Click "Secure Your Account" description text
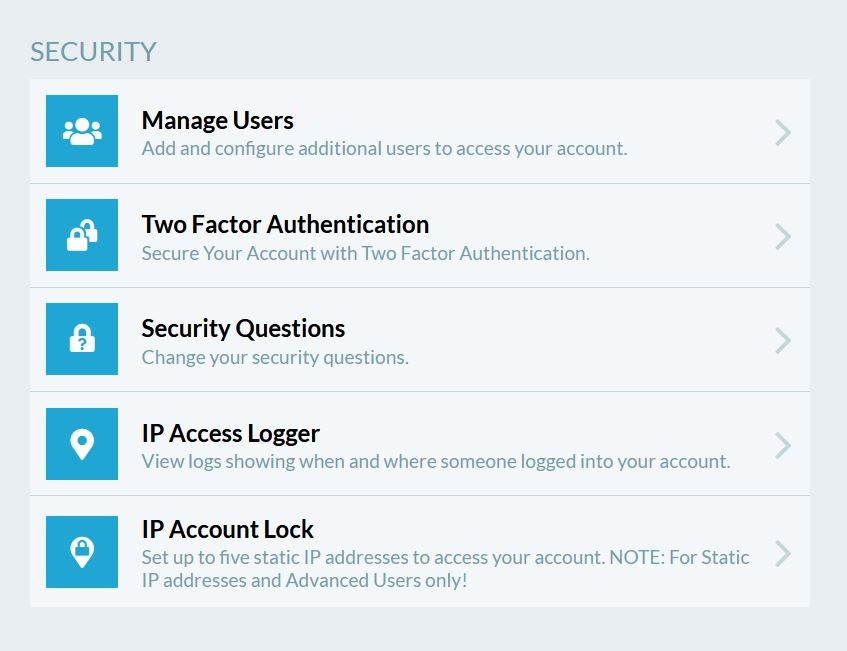Screen dimensions: 847x651 pos(365,253)
